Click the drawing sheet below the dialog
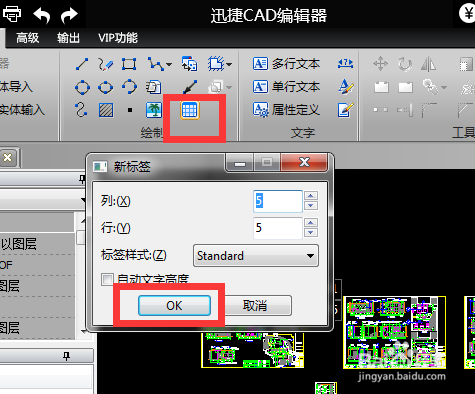The image size is (475, 394). point(253,349)
